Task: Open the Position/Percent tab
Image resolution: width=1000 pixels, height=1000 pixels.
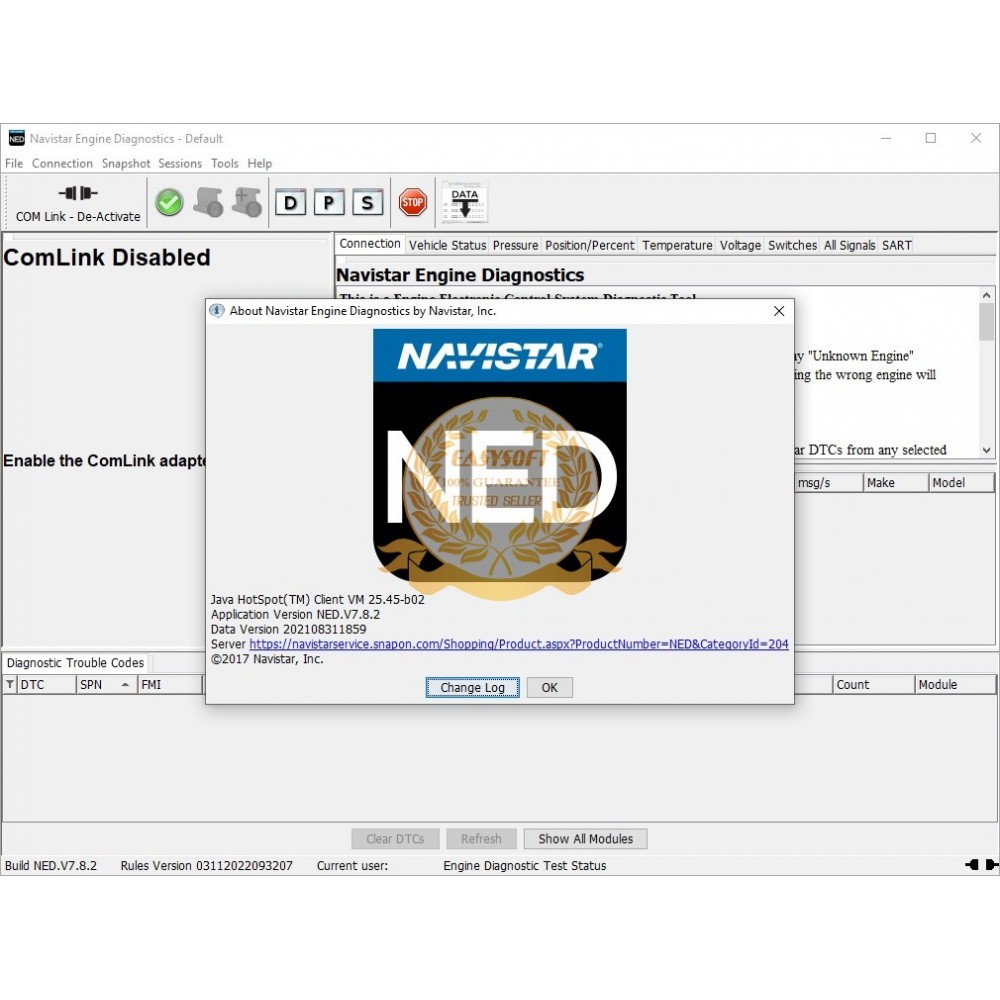Action: click(x=590, y=245)
